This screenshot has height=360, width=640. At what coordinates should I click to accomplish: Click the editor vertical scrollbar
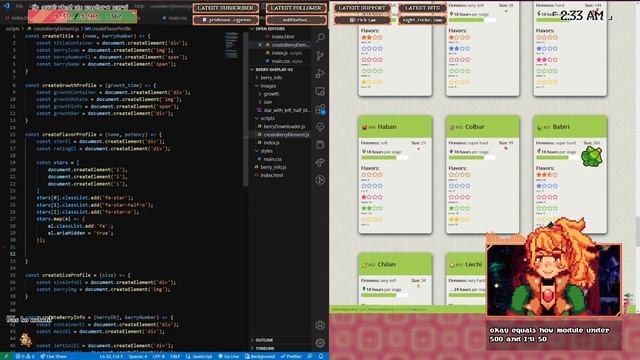coord(246,109)
